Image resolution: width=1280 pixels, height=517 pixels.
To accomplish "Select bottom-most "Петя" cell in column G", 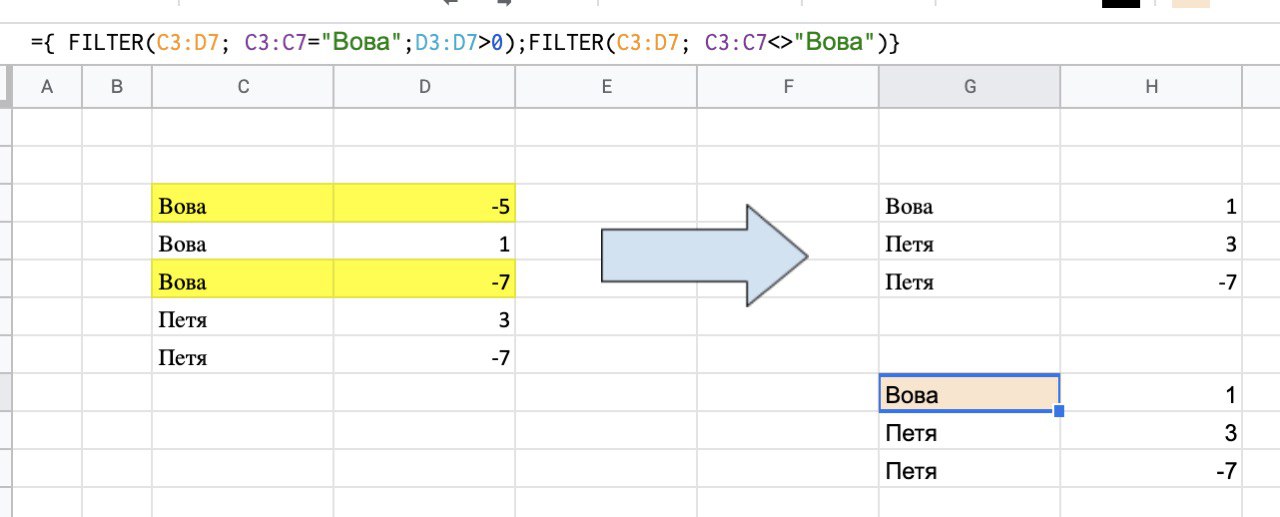I will [969, 471].
